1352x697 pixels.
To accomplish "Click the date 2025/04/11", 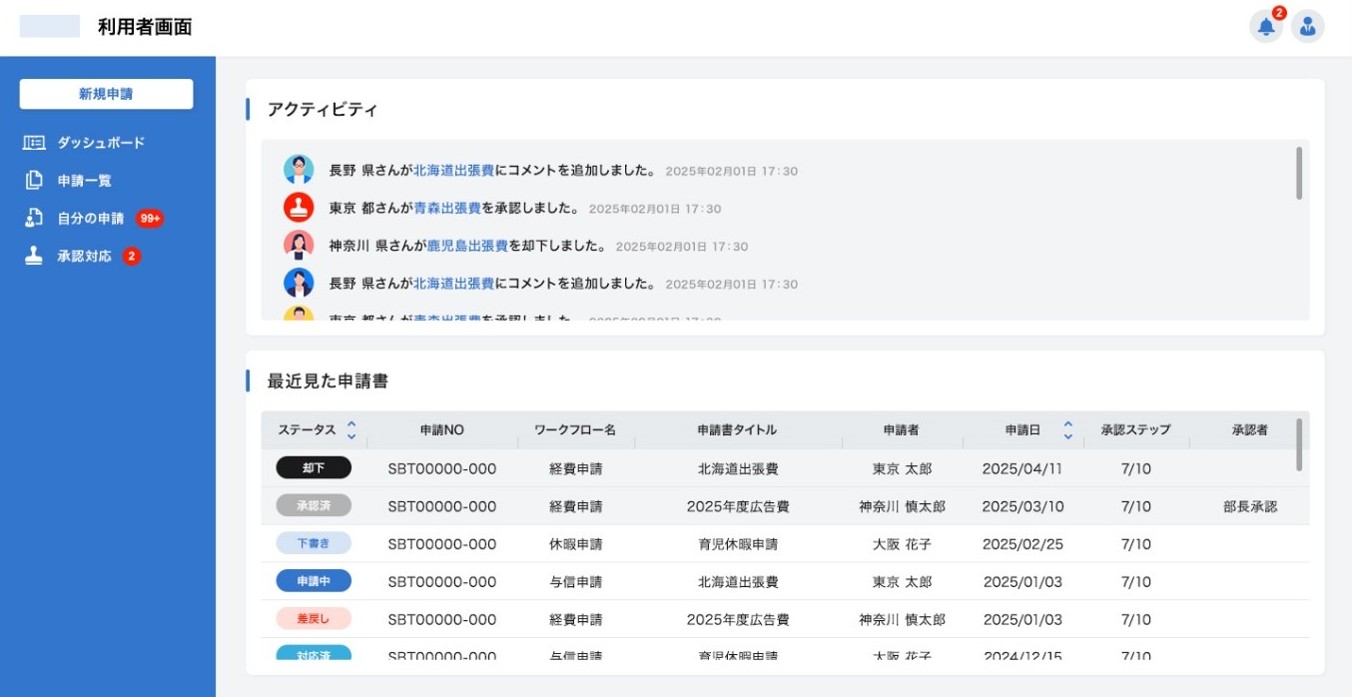I will pos(1023,468).
